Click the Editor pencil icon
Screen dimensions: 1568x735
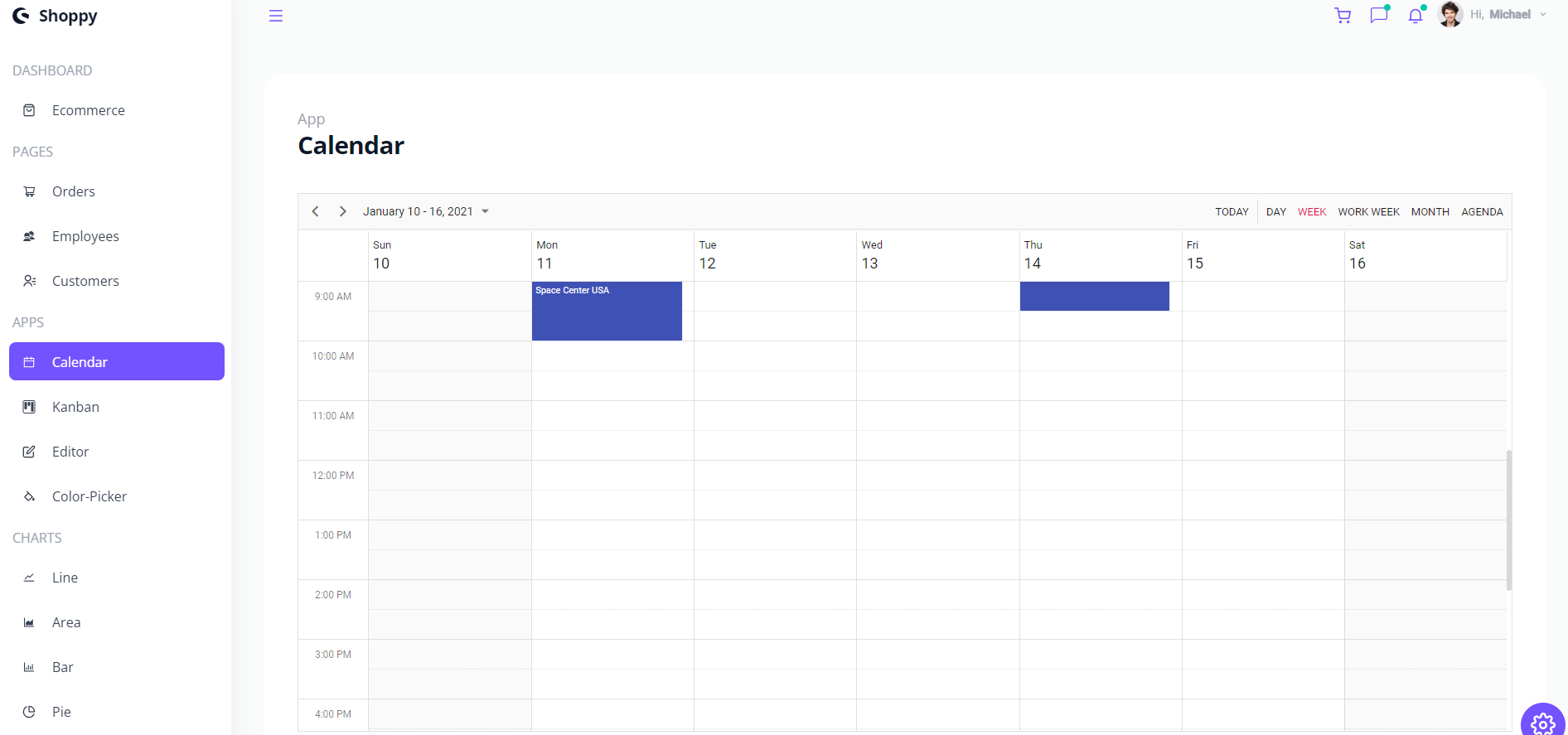pyautogui.click(x=29, y=452)
